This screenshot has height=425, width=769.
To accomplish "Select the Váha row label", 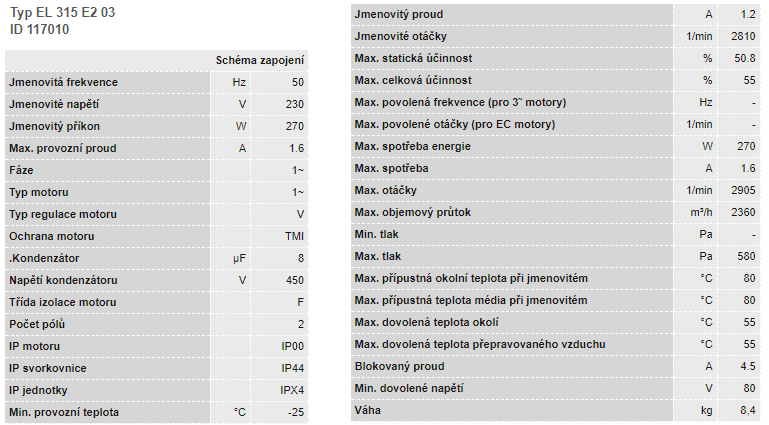I will tap(370, 410).
